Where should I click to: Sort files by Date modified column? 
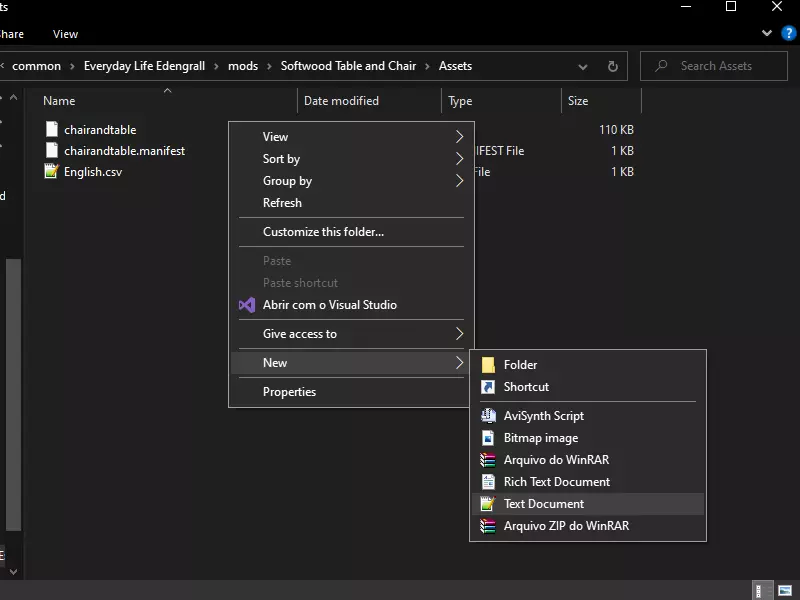coord(341,101)
